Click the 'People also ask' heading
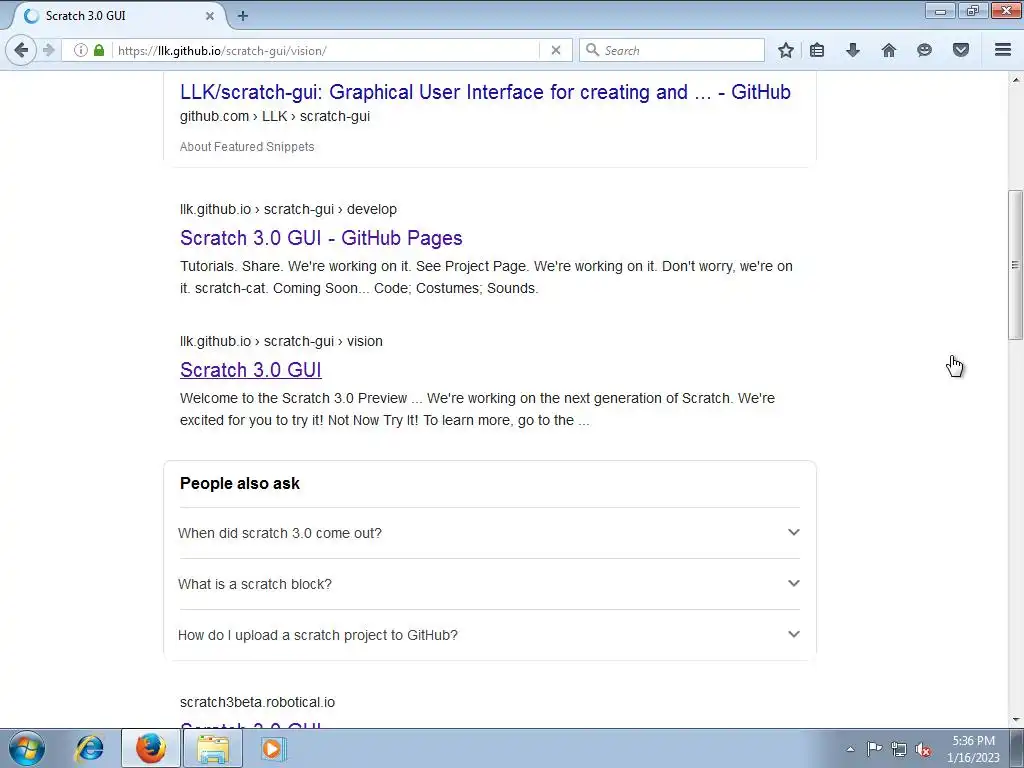 [x=240, y=483]
